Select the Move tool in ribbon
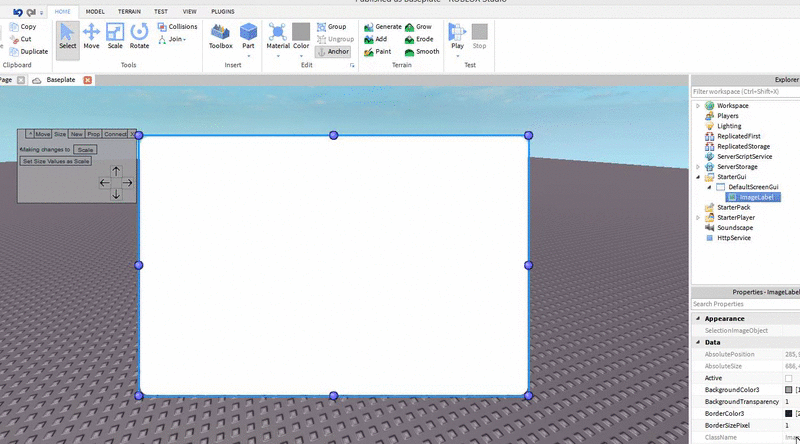 (91, 37)
